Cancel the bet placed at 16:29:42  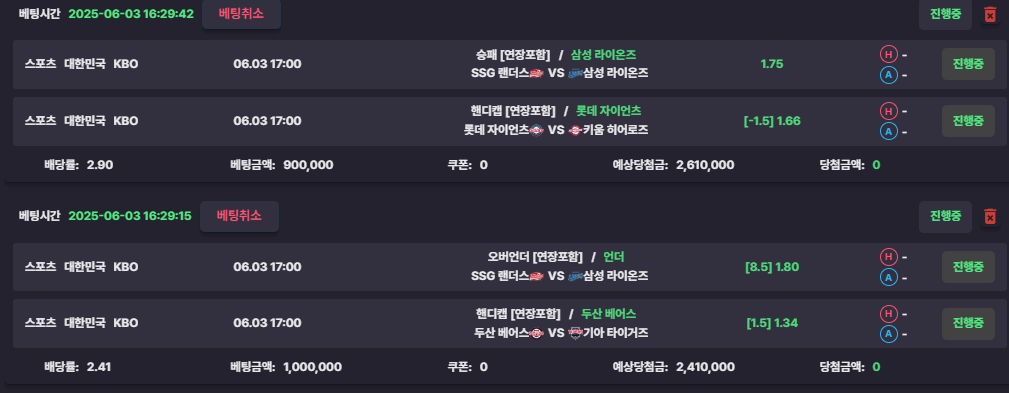tap(241, 14)
